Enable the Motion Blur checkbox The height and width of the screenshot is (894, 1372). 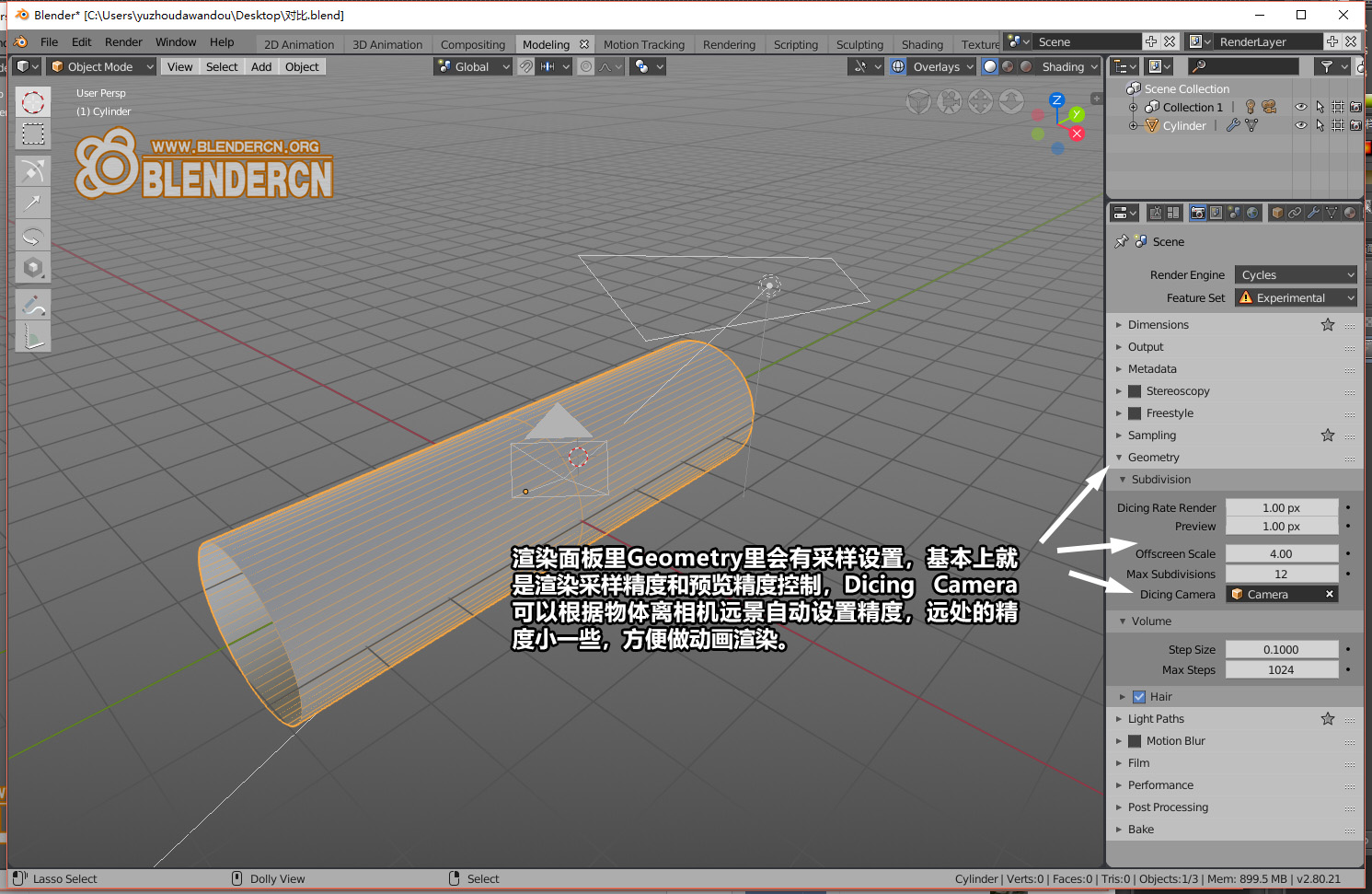(x=1135, y=741)
